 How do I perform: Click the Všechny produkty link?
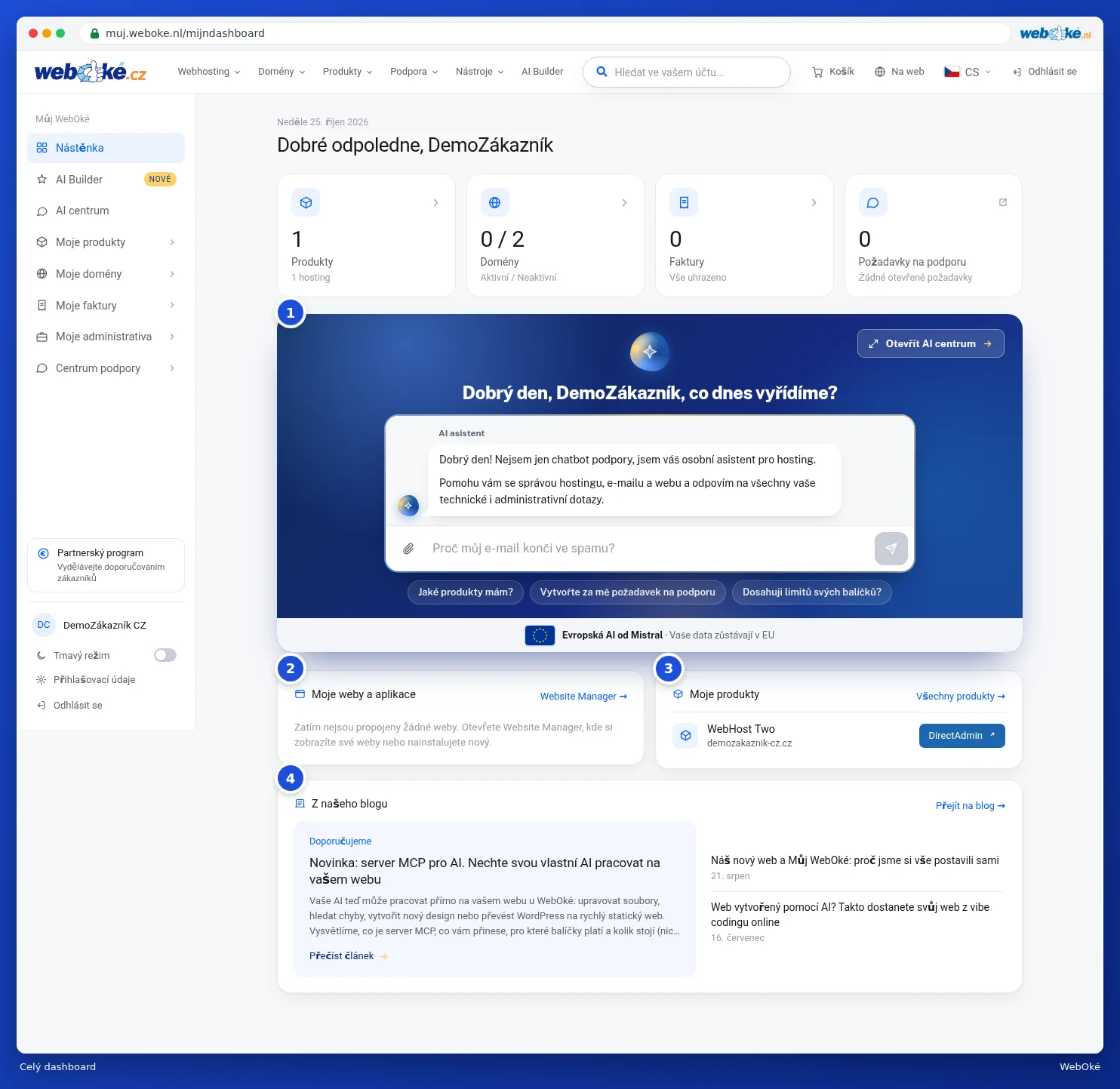point(961,697)
